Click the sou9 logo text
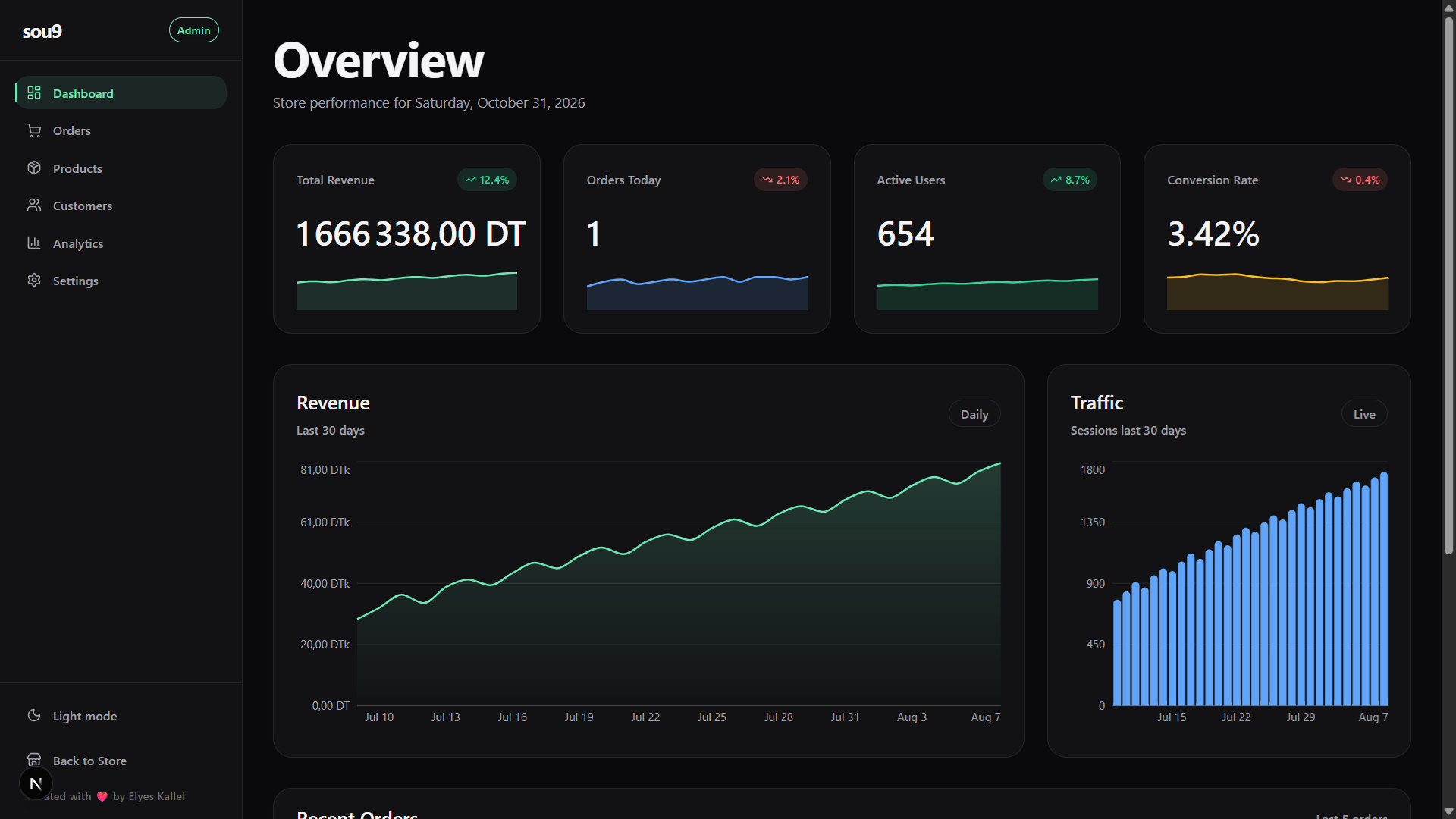 point(42,31)
